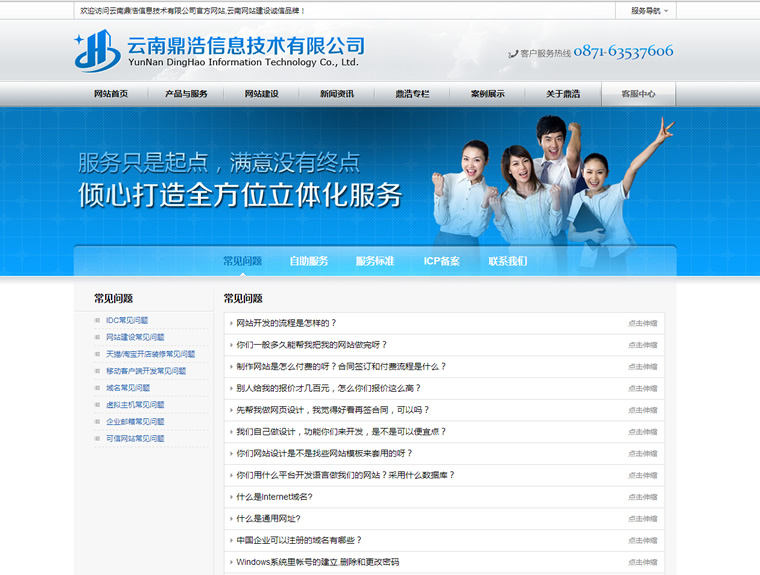Click 点击伸缩 for '什么是通用网址?'
The height and width of the screenshot is (575, 760).
pyautogui.click(x=642, y=519)
